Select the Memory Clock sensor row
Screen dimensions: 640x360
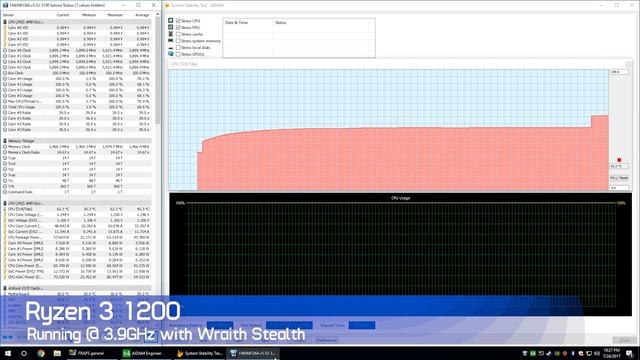(x=77, y=147)
